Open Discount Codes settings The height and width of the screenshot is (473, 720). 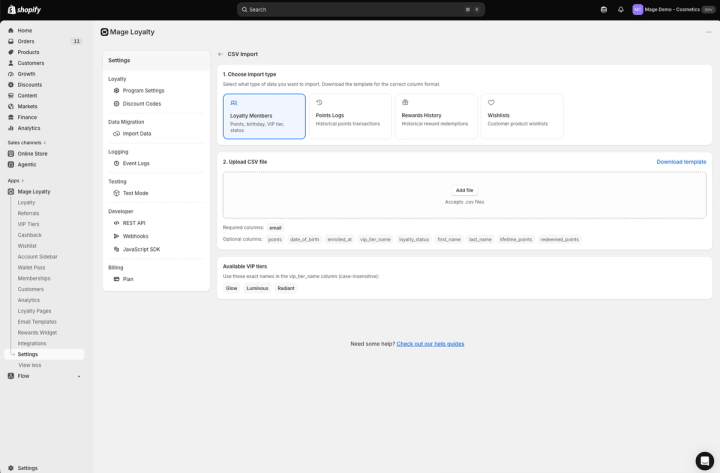click(x=142, y=104)
